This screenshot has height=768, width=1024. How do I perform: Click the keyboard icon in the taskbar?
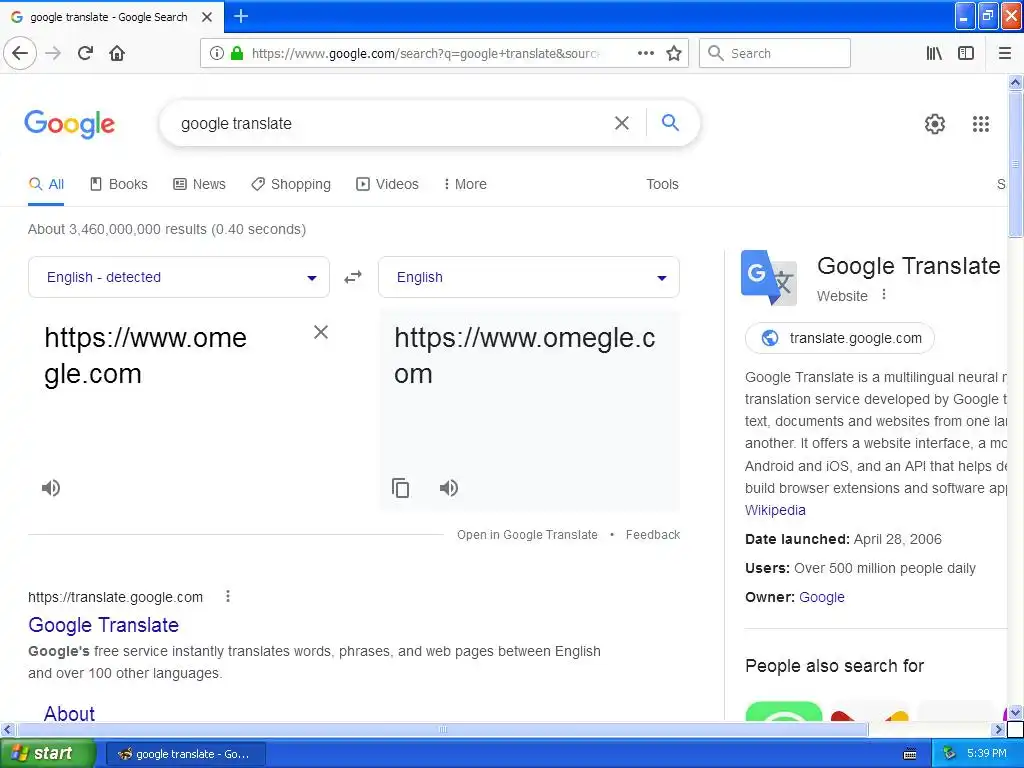[910, 754]
